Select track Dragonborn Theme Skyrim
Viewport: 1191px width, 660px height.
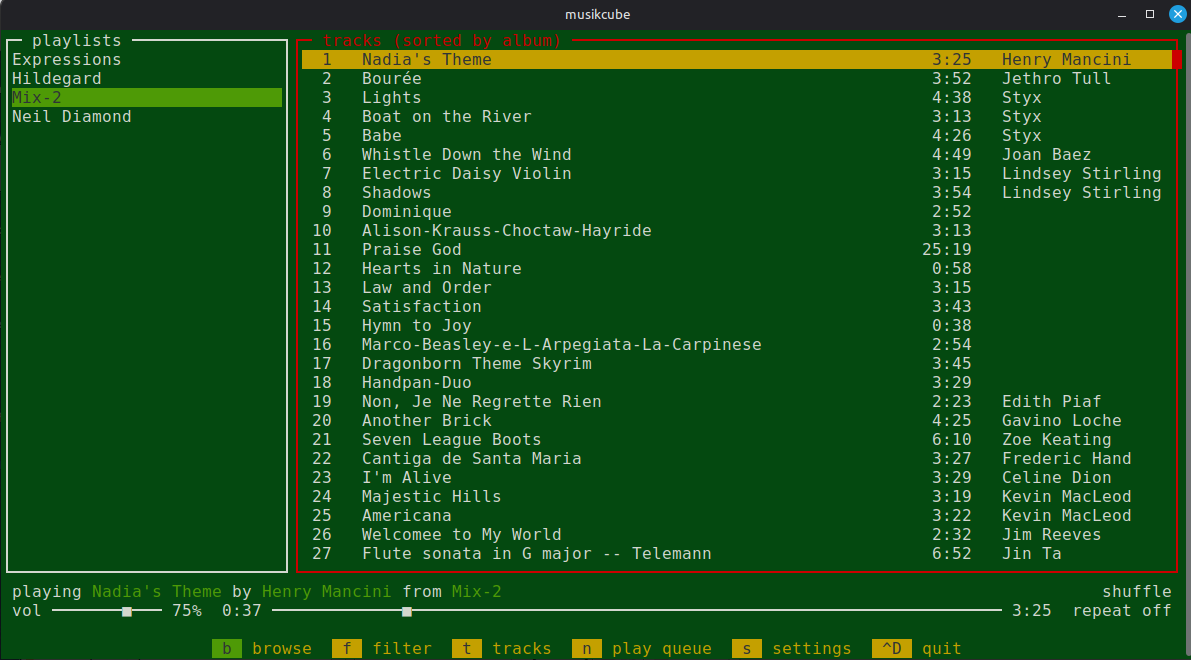point(737,364)
